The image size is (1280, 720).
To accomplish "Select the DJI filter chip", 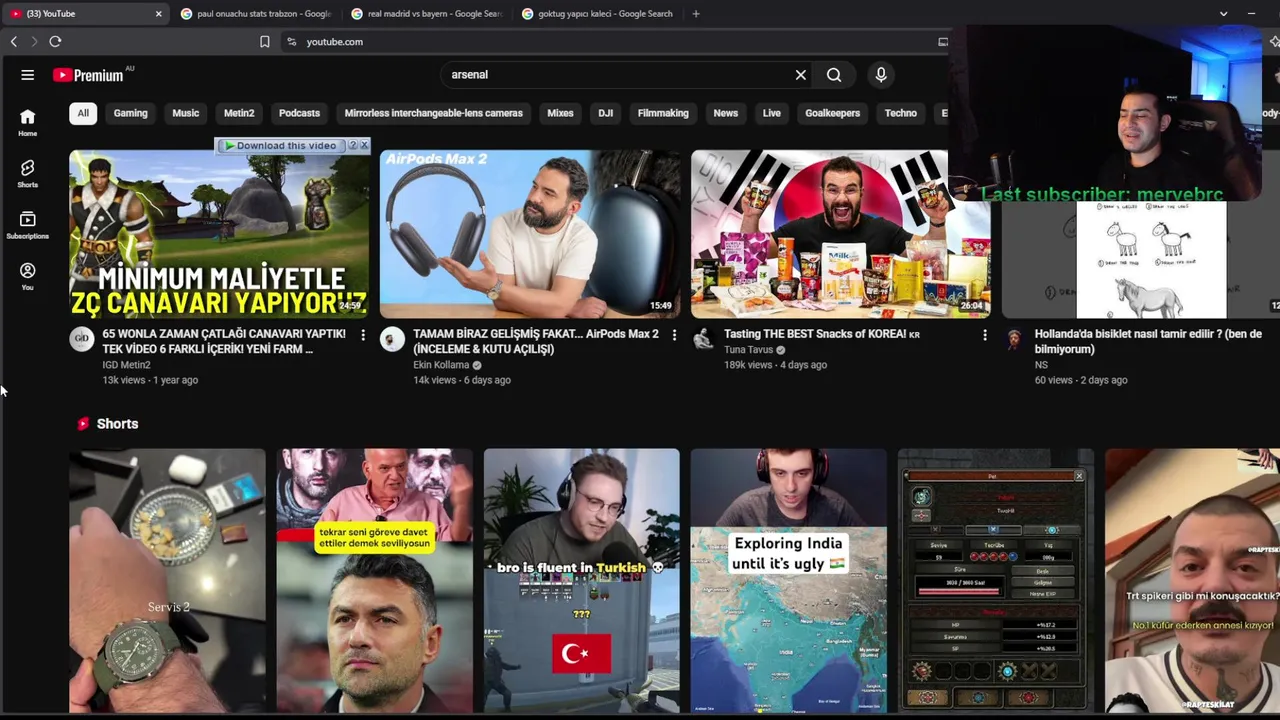I will (606, 113).
